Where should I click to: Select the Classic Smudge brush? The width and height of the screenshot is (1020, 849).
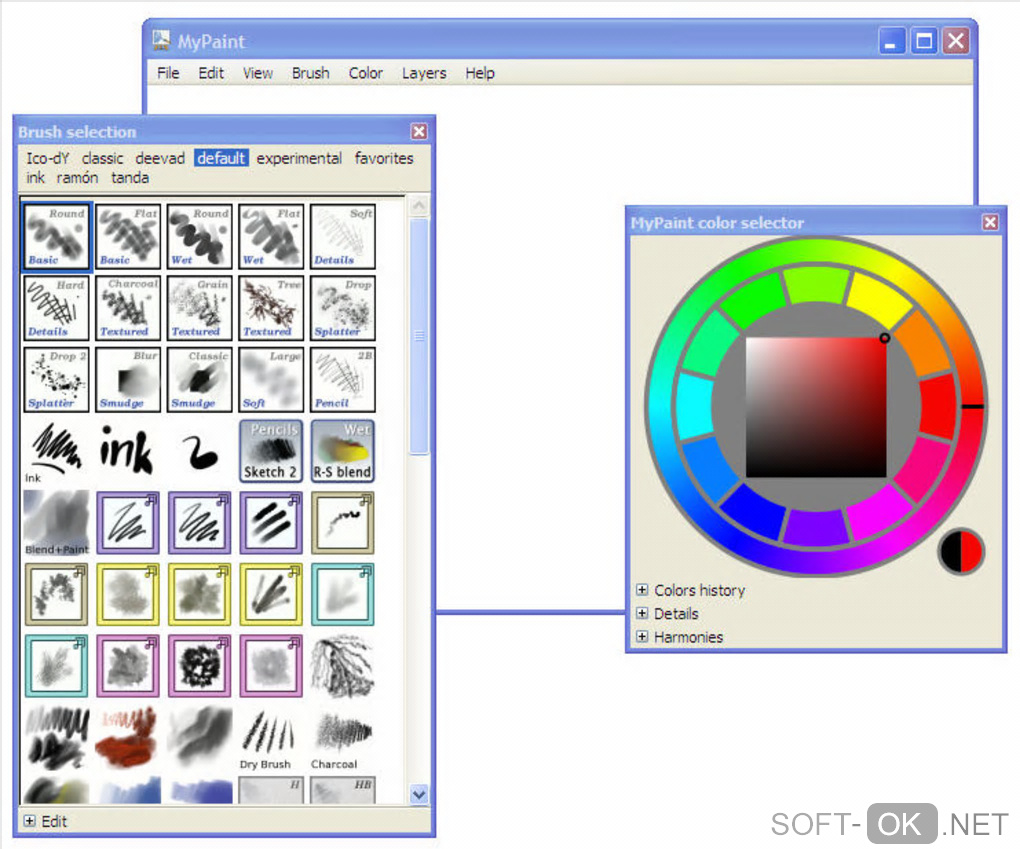[x=200, y=379]
